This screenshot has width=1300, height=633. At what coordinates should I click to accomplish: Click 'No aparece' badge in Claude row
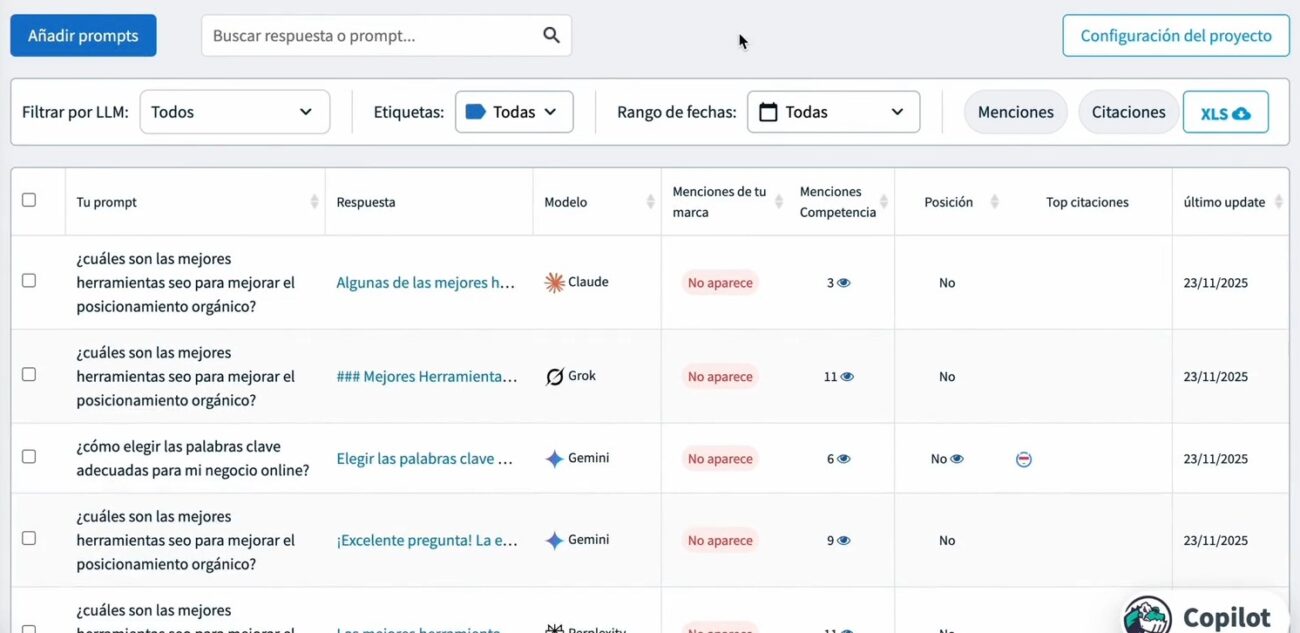pos(720,283)
